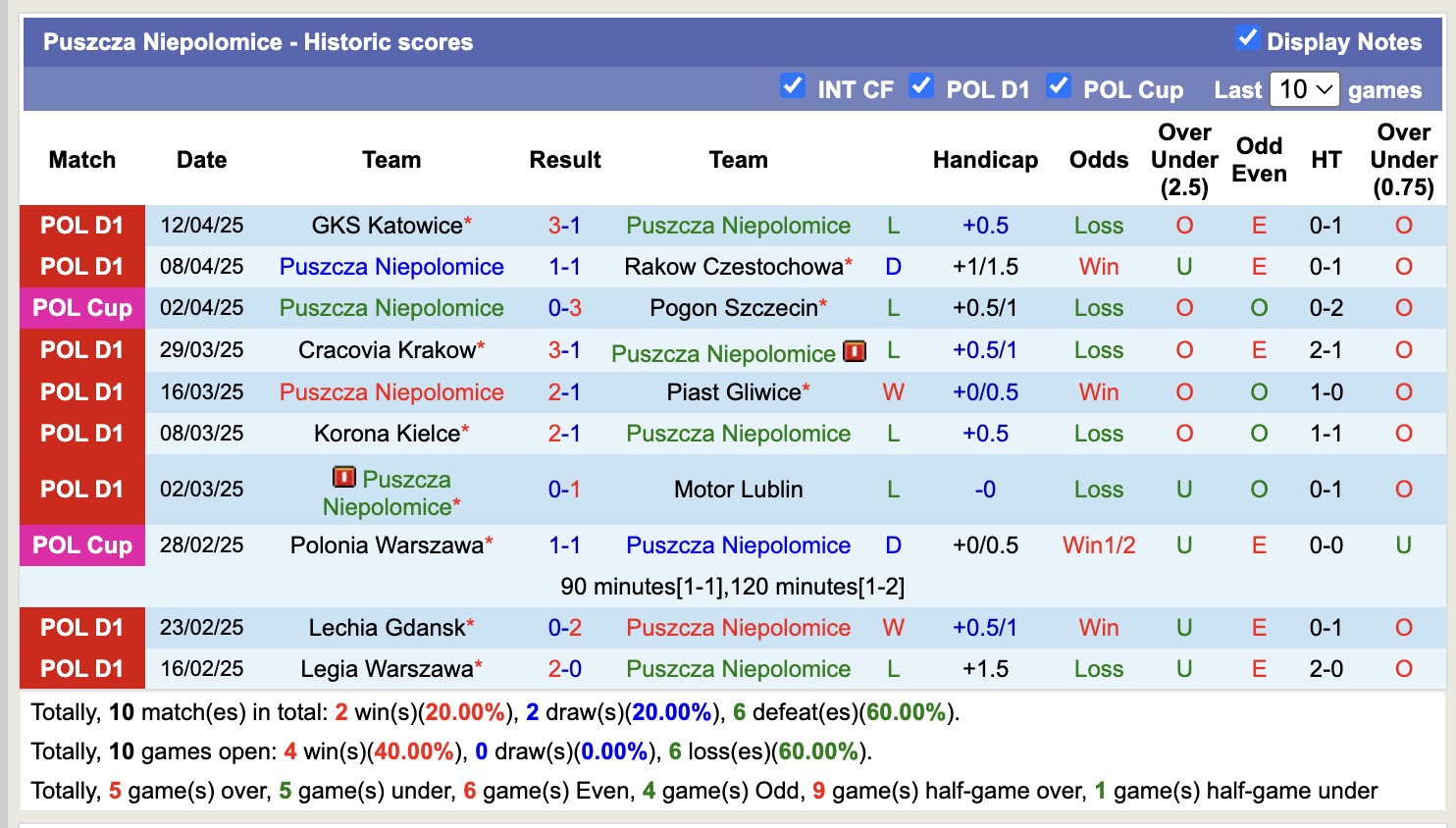
Task: Click the POL D1 badge for the Legia Warszawa game
Action: (81, 668)
